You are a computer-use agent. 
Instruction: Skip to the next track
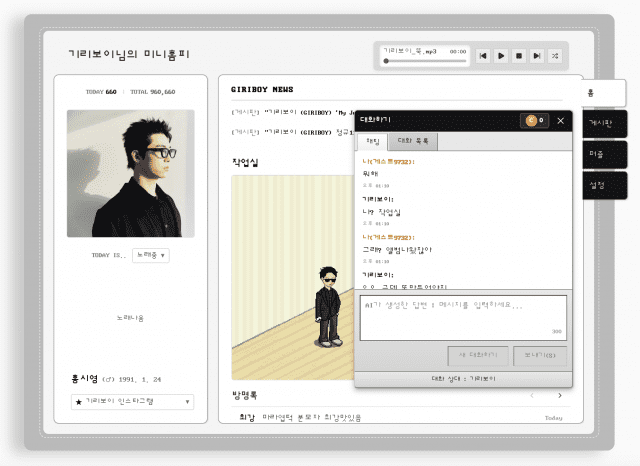(537, 56)
